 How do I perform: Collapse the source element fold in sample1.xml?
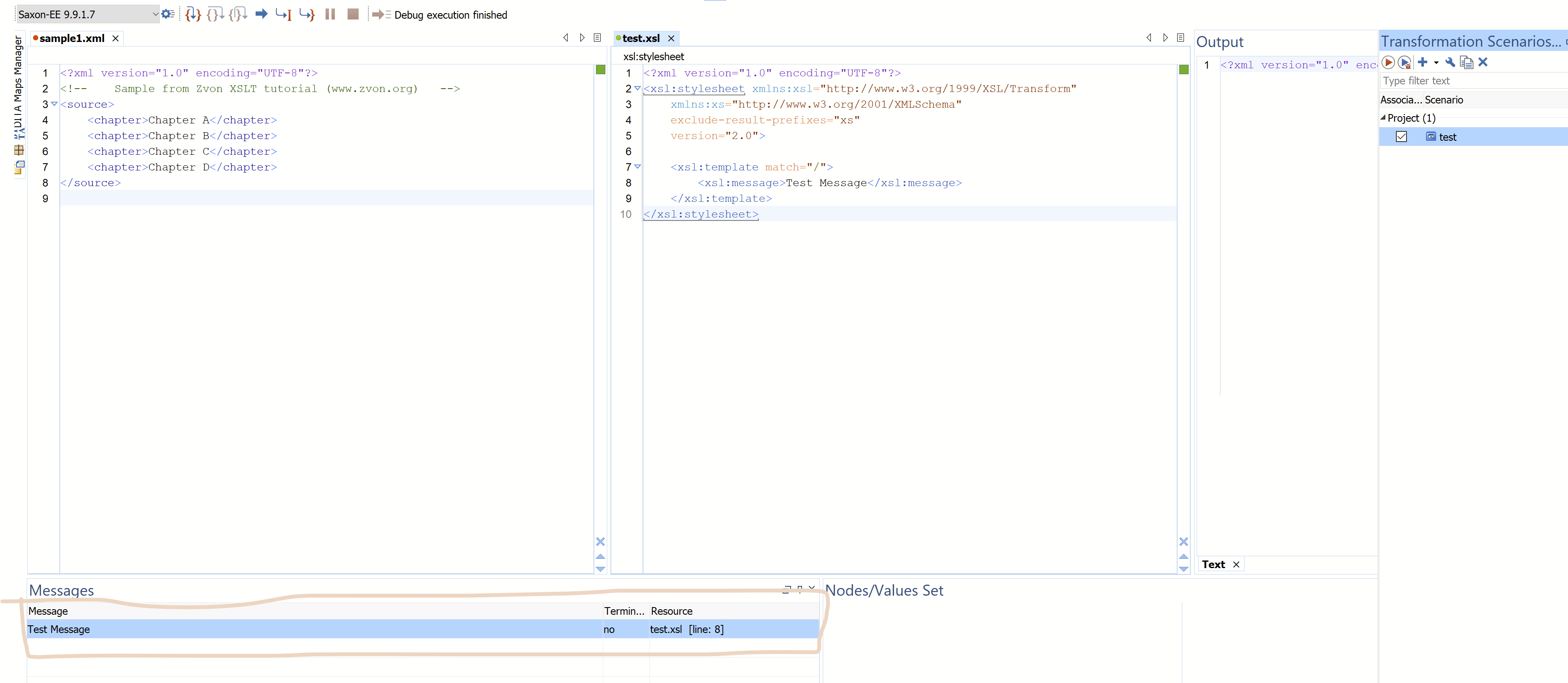pos(54,104)
